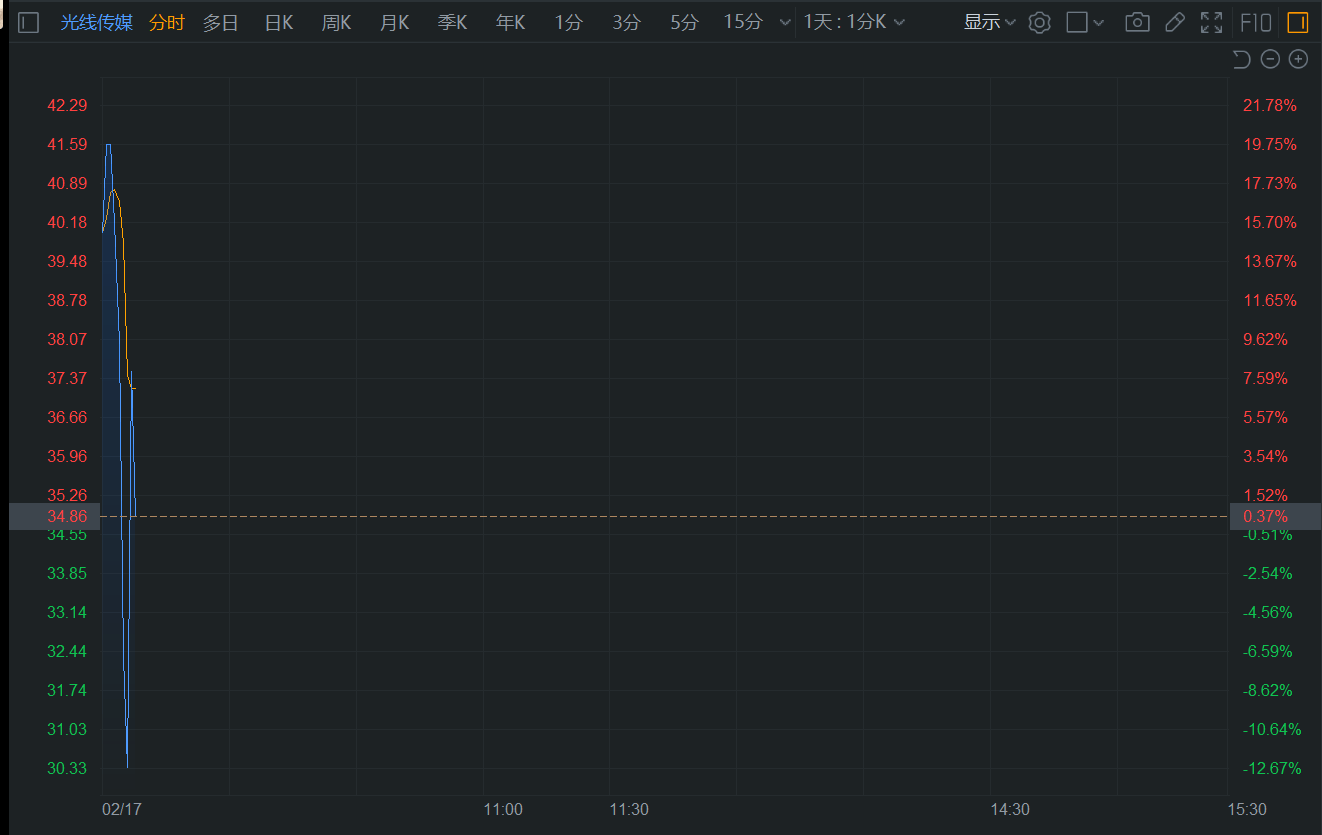This screenshot has height=835, width=1322.
Task: Switch to the 多日 multi-day tab
Action: click(x=221, y=22)
